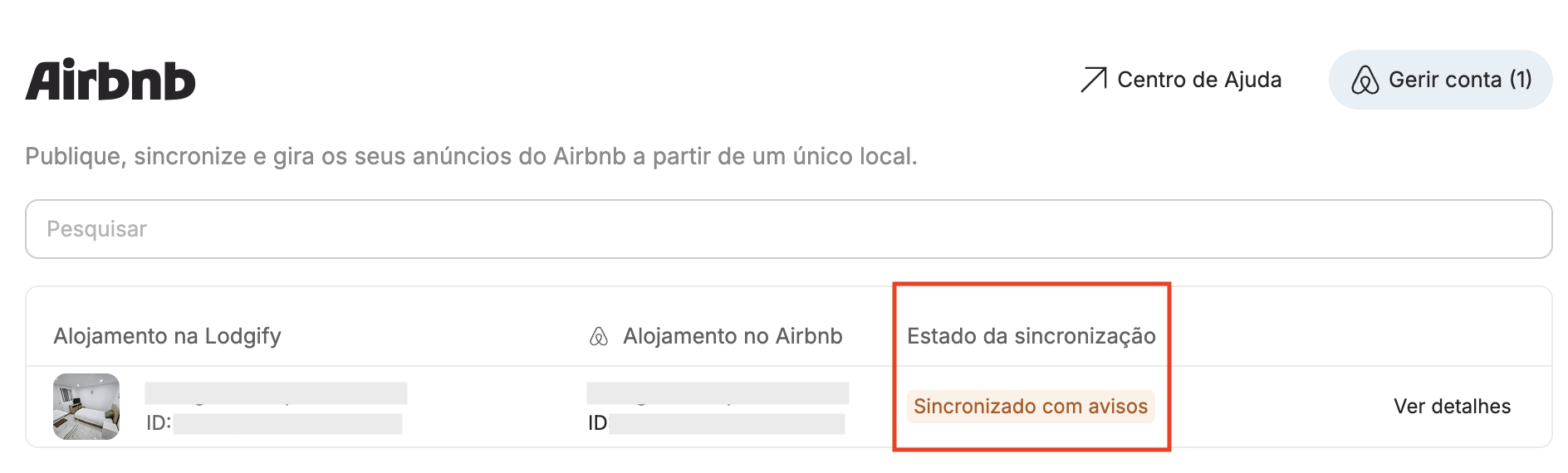This screenshot has height=473, width=1568.
Task: Click the Airbnb listing ID value
Action: (727, 424)
